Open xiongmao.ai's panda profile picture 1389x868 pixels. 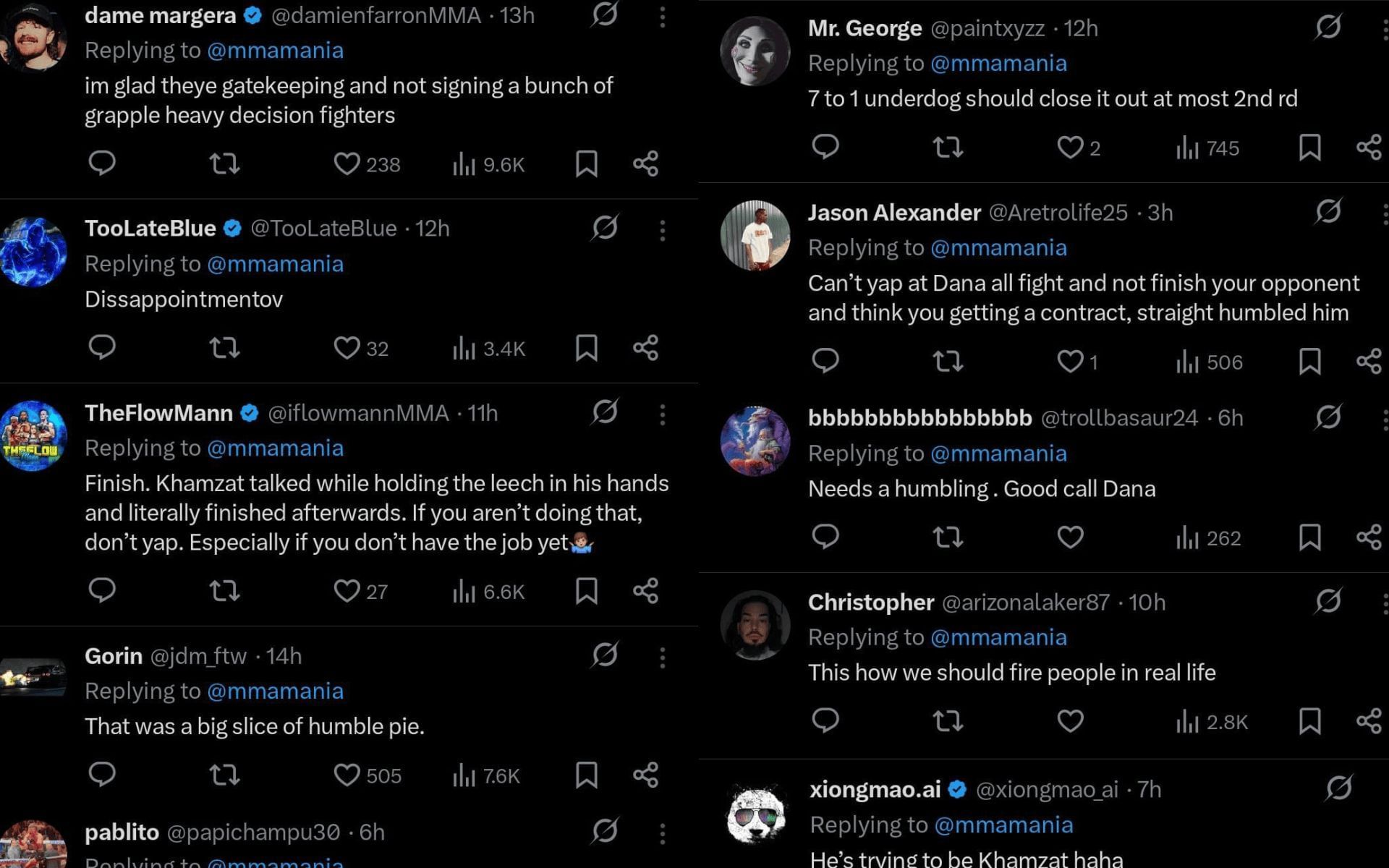(756, 815)
